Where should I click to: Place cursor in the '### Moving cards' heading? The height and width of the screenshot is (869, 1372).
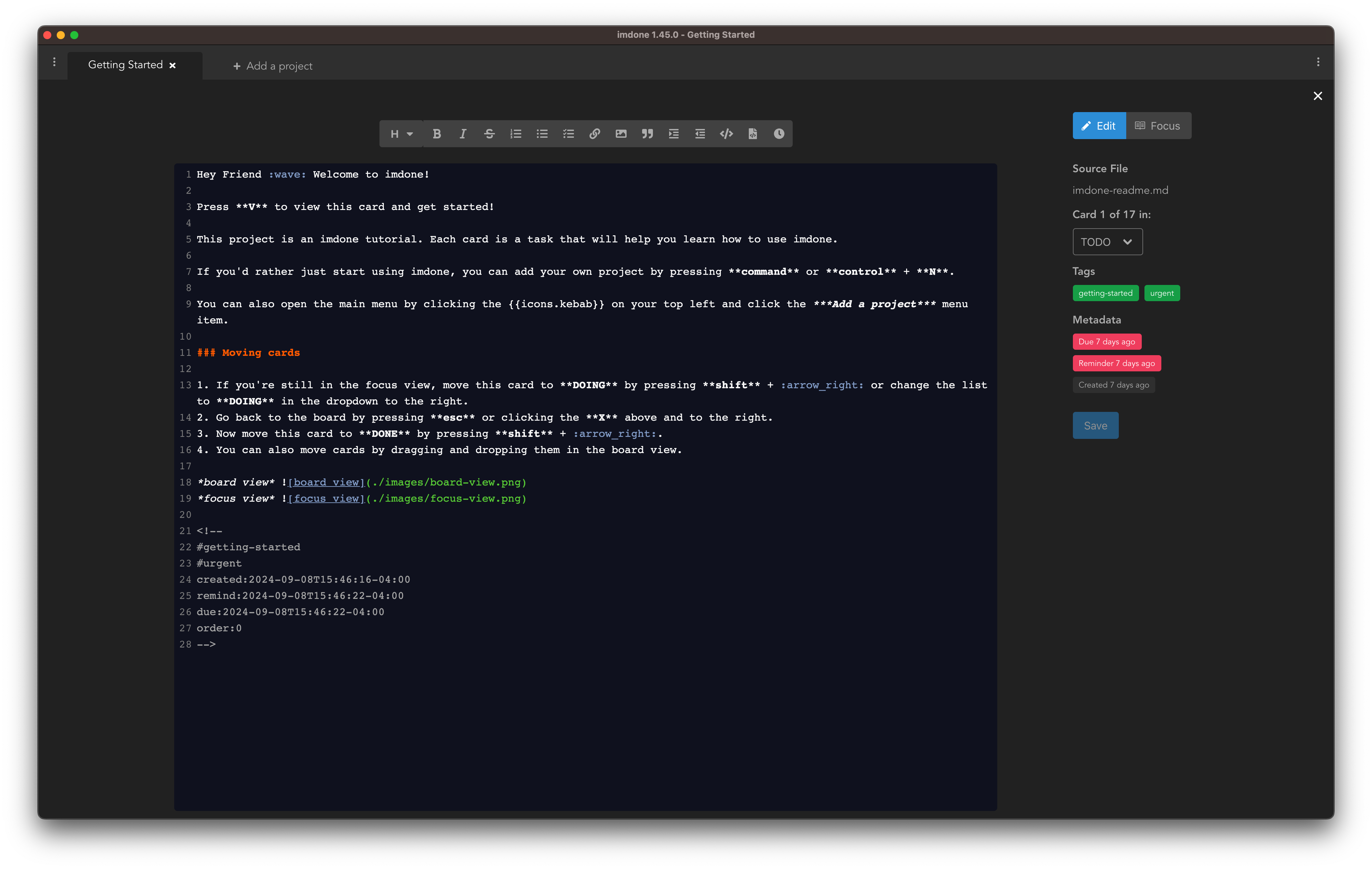248,353
